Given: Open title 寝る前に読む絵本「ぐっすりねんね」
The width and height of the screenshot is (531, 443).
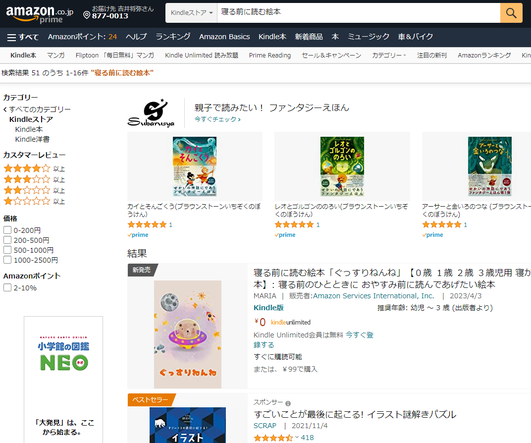Looking at the screenshot, I should (x=392, y=278).
